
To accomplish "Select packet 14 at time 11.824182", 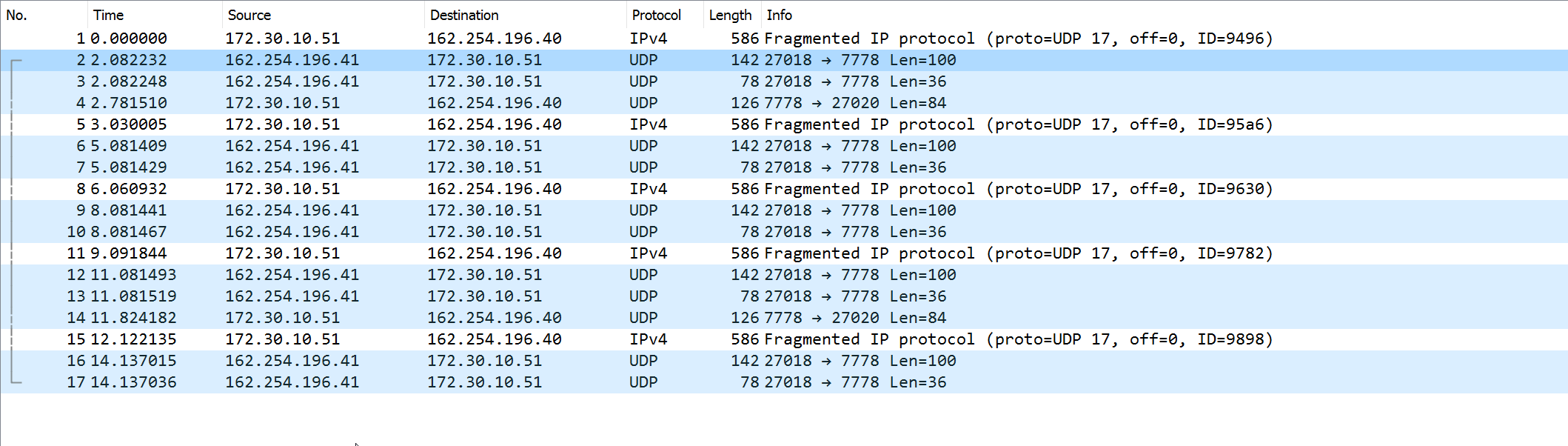I will coord(784,318).
